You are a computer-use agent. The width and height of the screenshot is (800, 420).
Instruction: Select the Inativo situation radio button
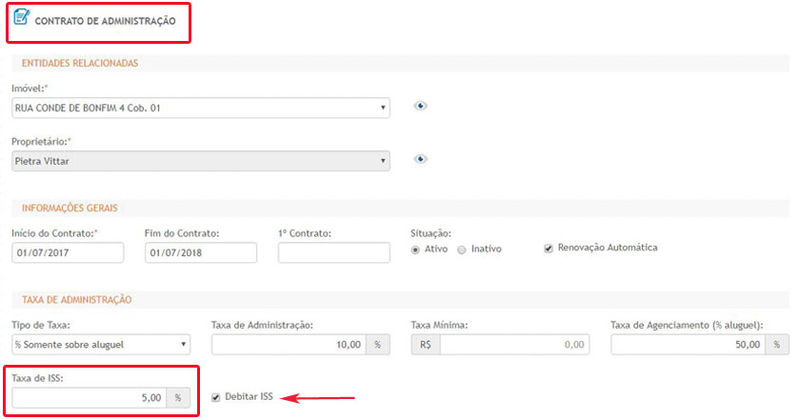[x=461, y=249]
